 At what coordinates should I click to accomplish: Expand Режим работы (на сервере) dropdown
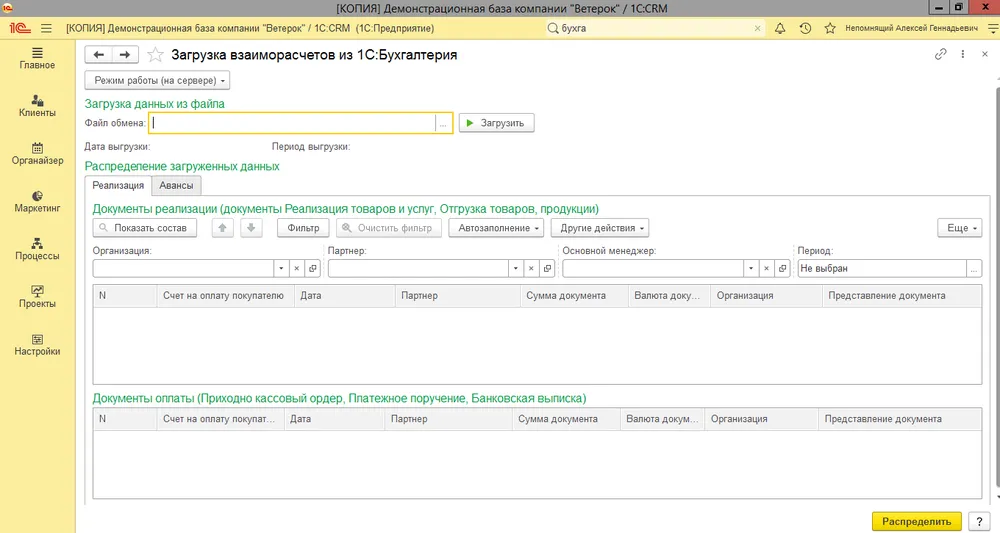pyautogui.click(x=157, y=80)
